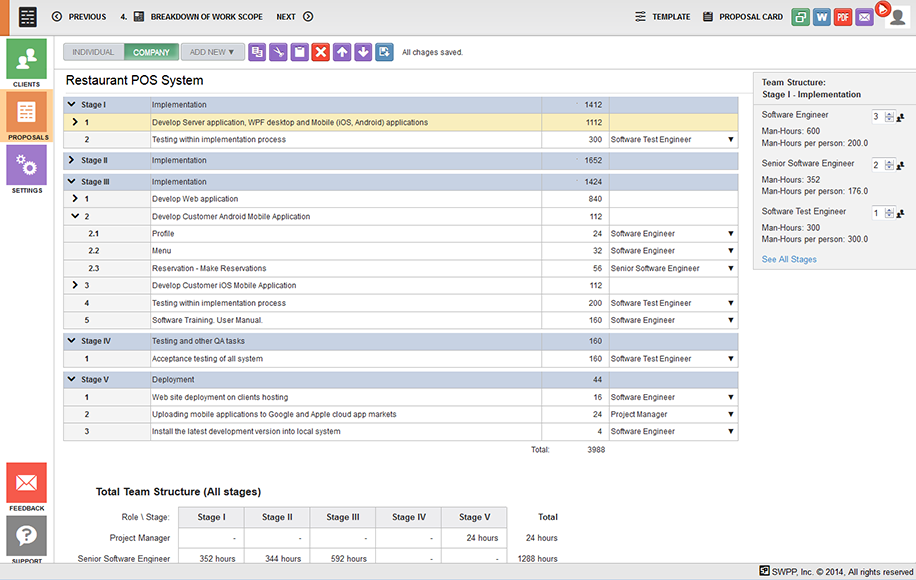Collapse Stage V section
The width and height of the screenshot is (916, 580).
[x=71, y=379]
